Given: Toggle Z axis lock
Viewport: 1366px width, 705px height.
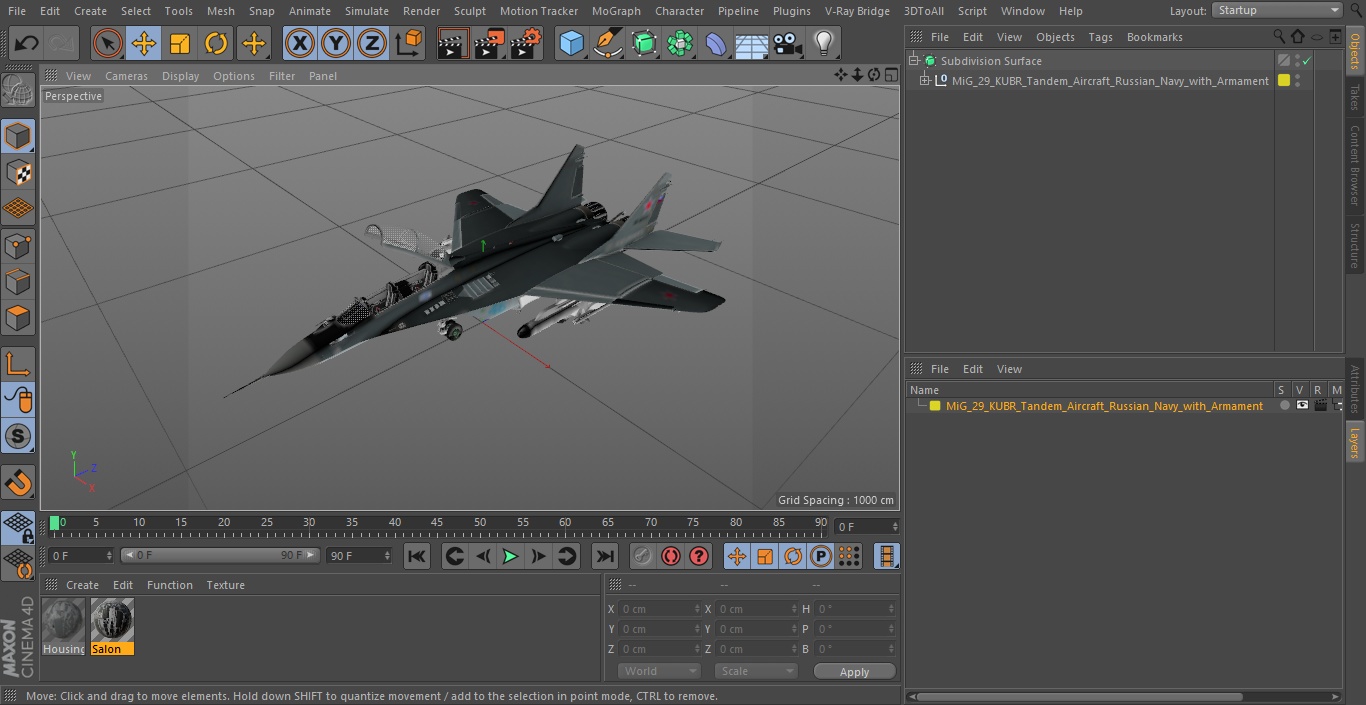Looking at the screenshot, I should point(372,44).
